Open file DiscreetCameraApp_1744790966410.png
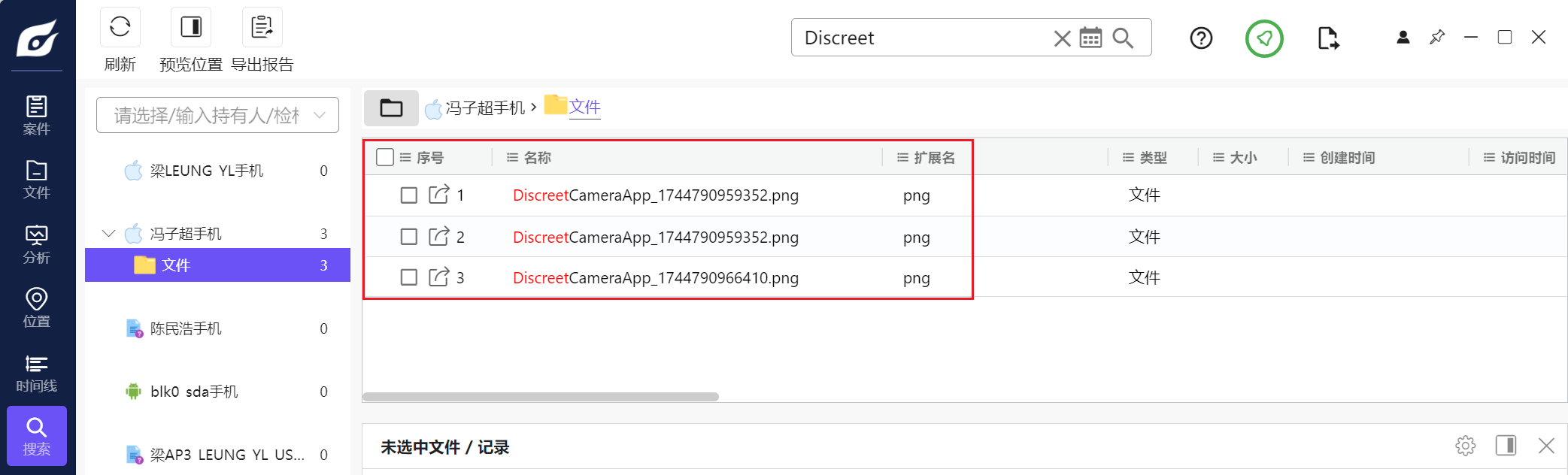1568x475 pixels. [x=655, y=278]
